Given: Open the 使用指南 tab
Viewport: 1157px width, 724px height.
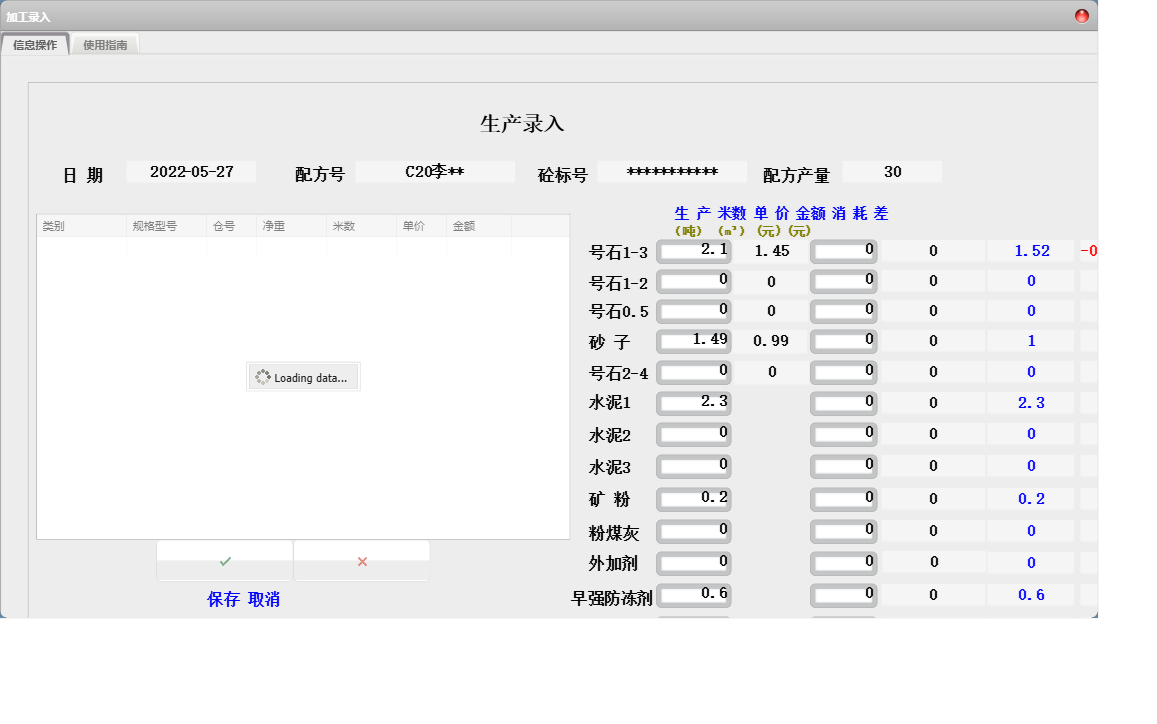Looking at the screenshot, I should (x=105, y=45).
